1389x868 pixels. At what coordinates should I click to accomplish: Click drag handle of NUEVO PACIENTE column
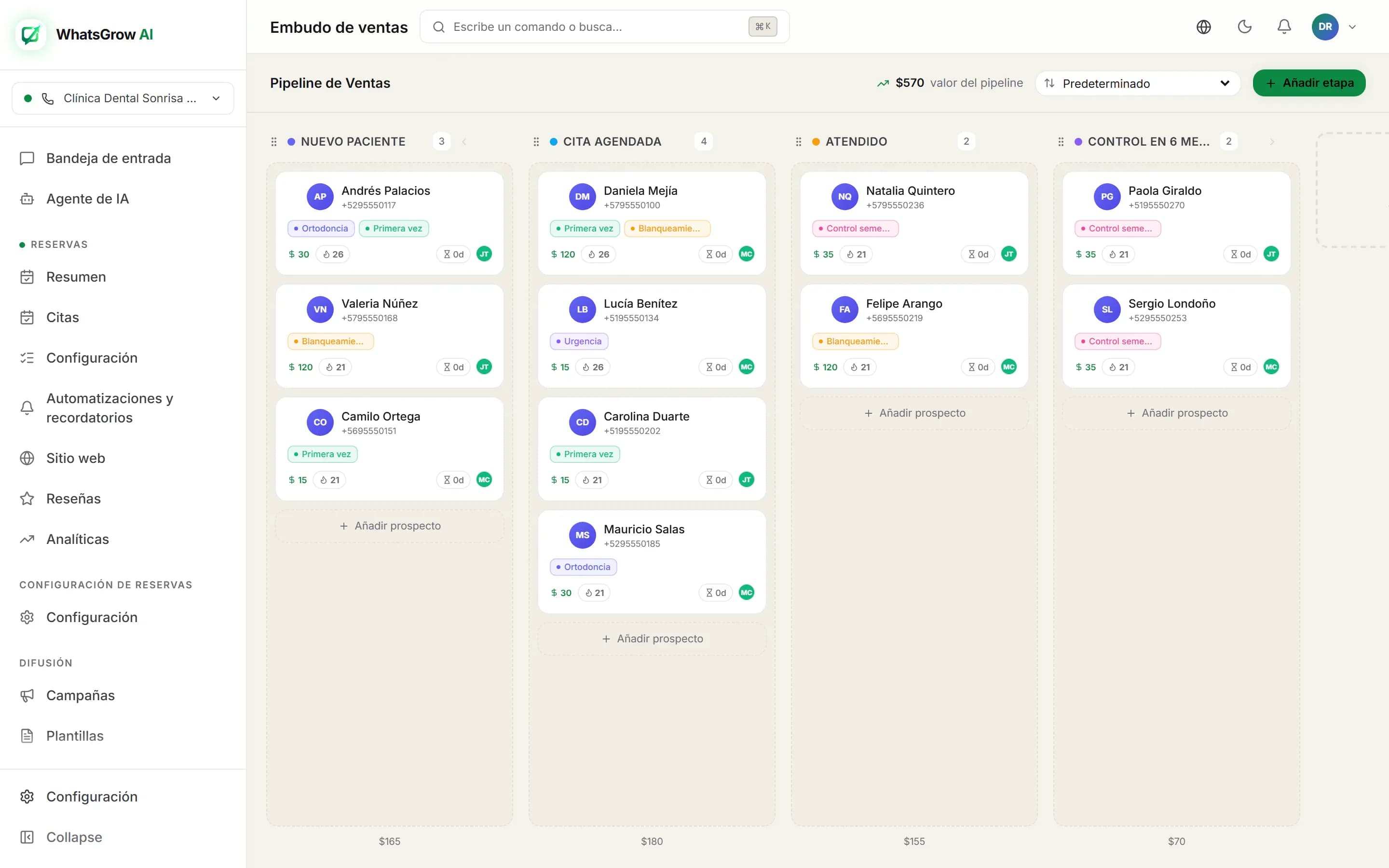(274, 142)
